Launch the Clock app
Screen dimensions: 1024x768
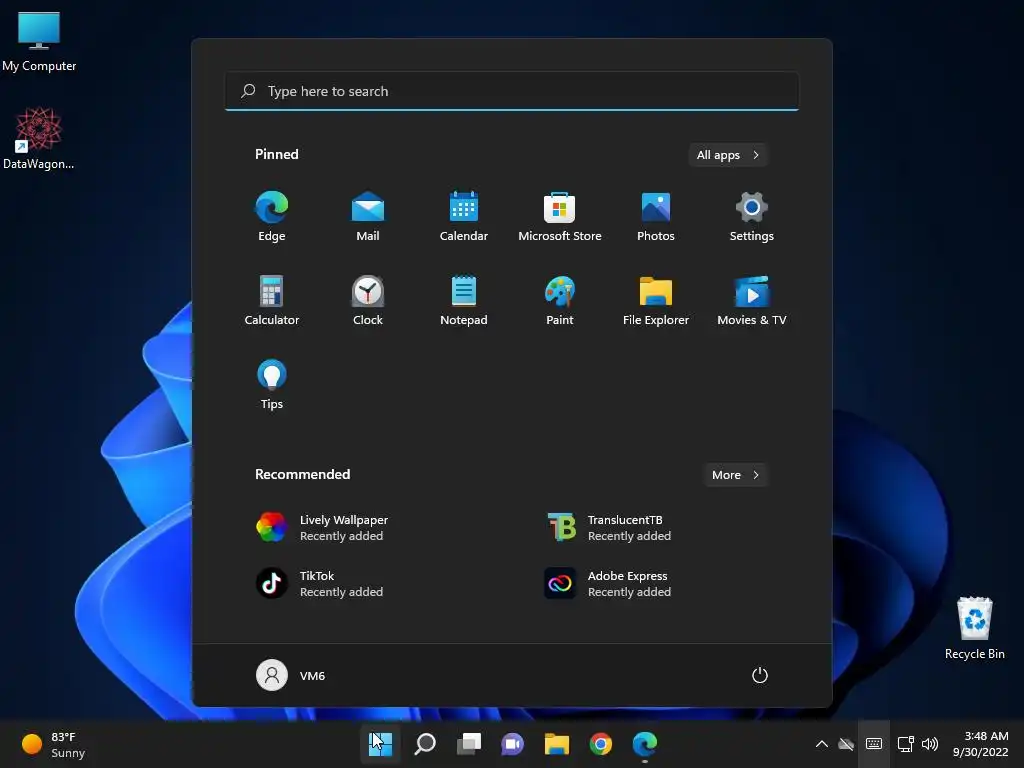[x=368, y=300]
